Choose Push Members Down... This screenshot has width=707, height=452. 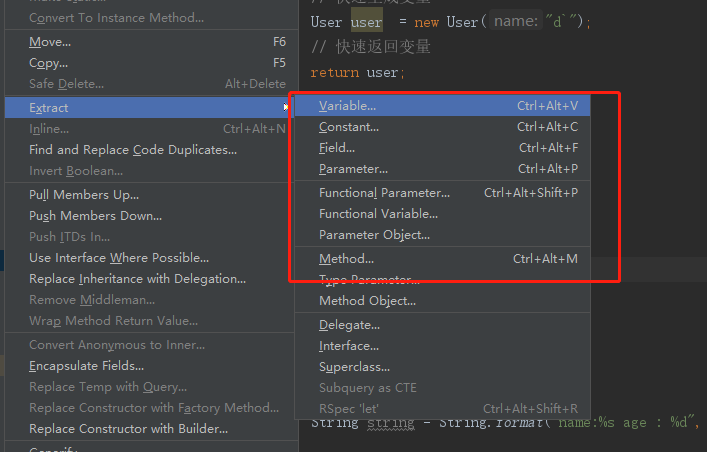[149, 216]
